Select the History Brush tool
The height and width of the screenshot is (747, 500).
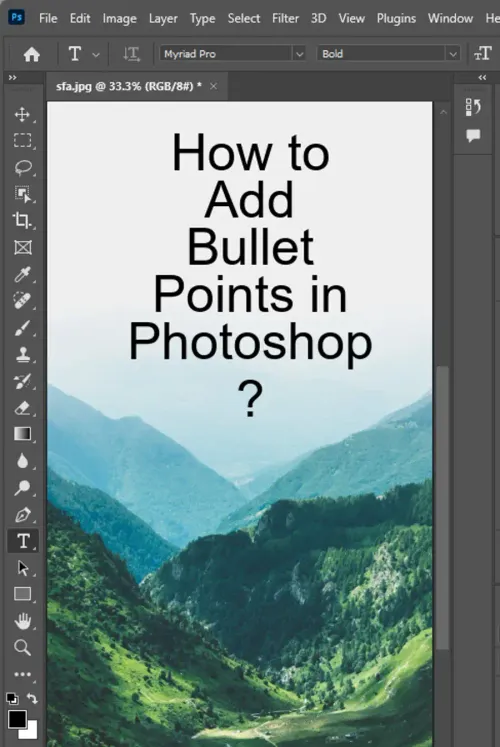pyautogui.click(x=22, y=381)
